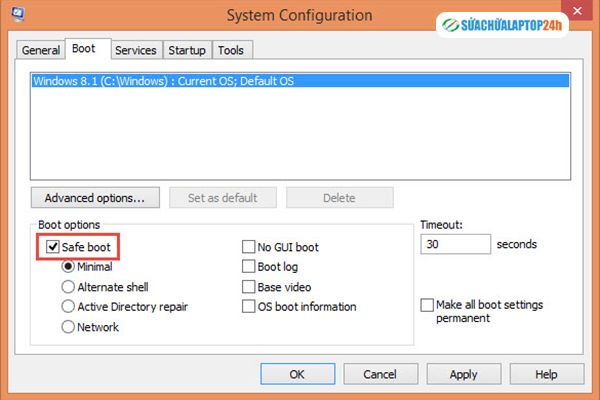Open Help for System Configuration

click(547, 374)
